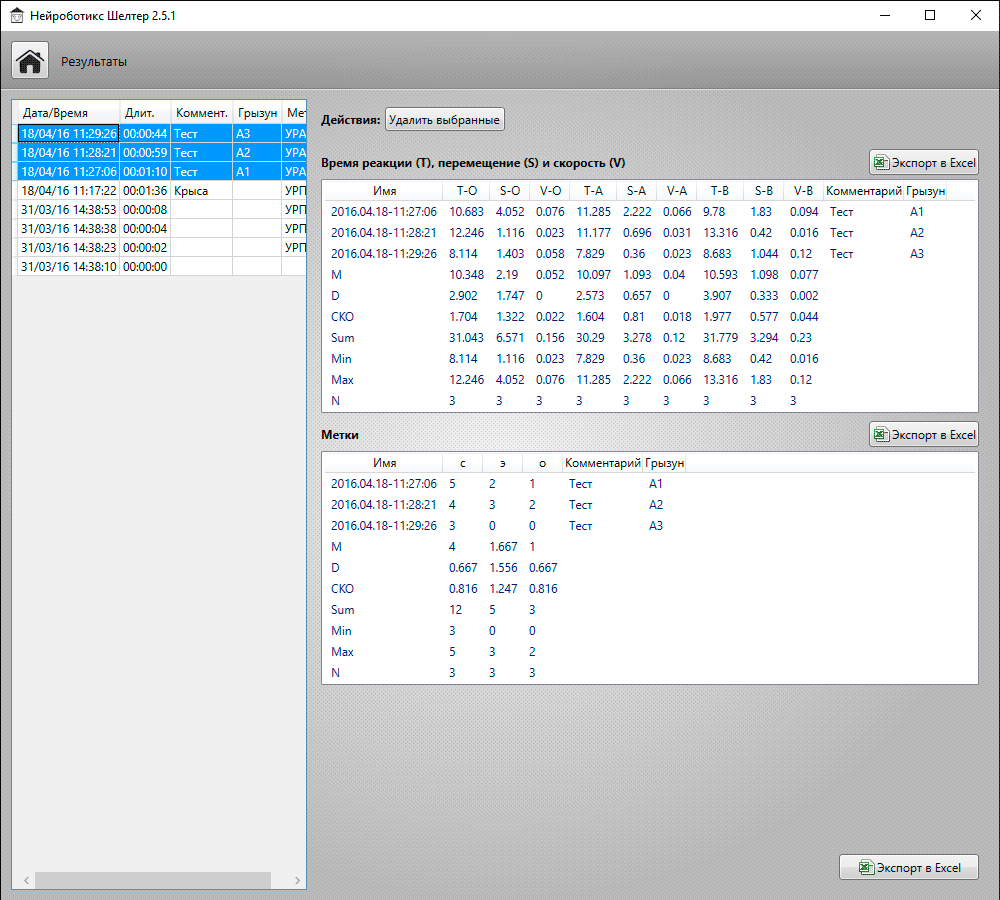Click the T-O column header

tap(466, 191)
